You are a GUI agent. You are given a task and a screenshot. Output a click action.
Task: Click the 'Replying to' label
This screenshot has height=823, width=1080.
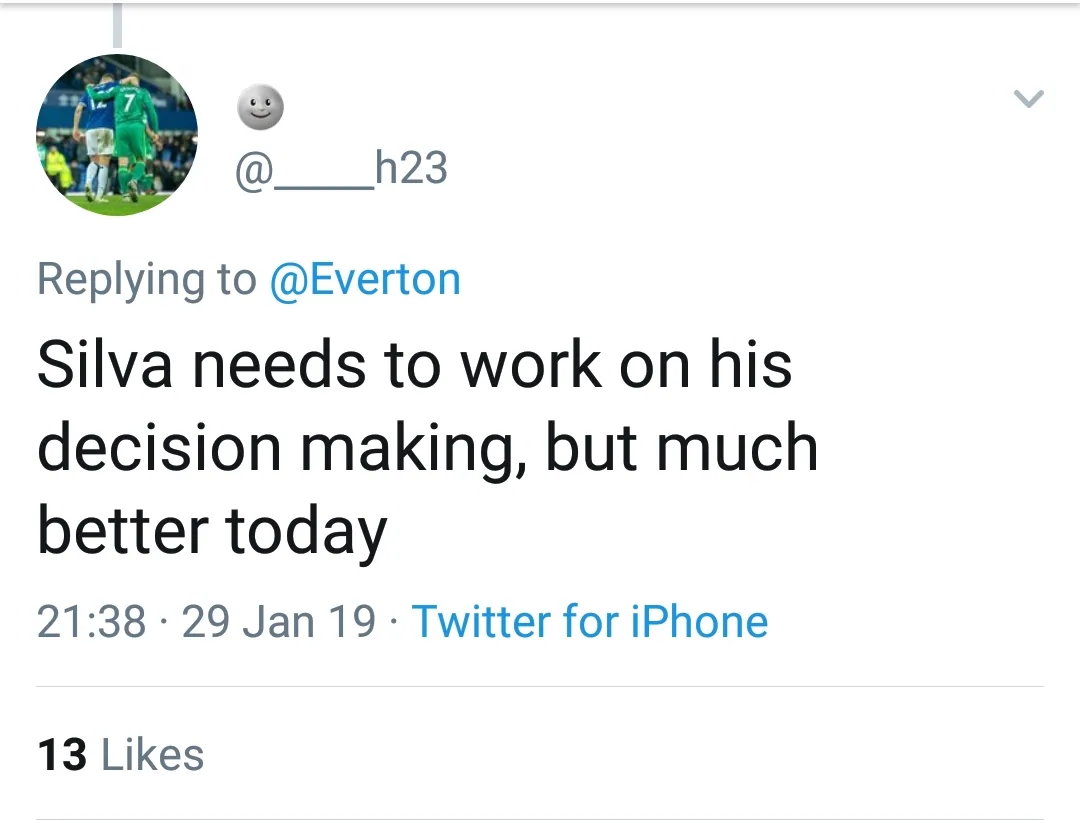click(x=146, y=279)
